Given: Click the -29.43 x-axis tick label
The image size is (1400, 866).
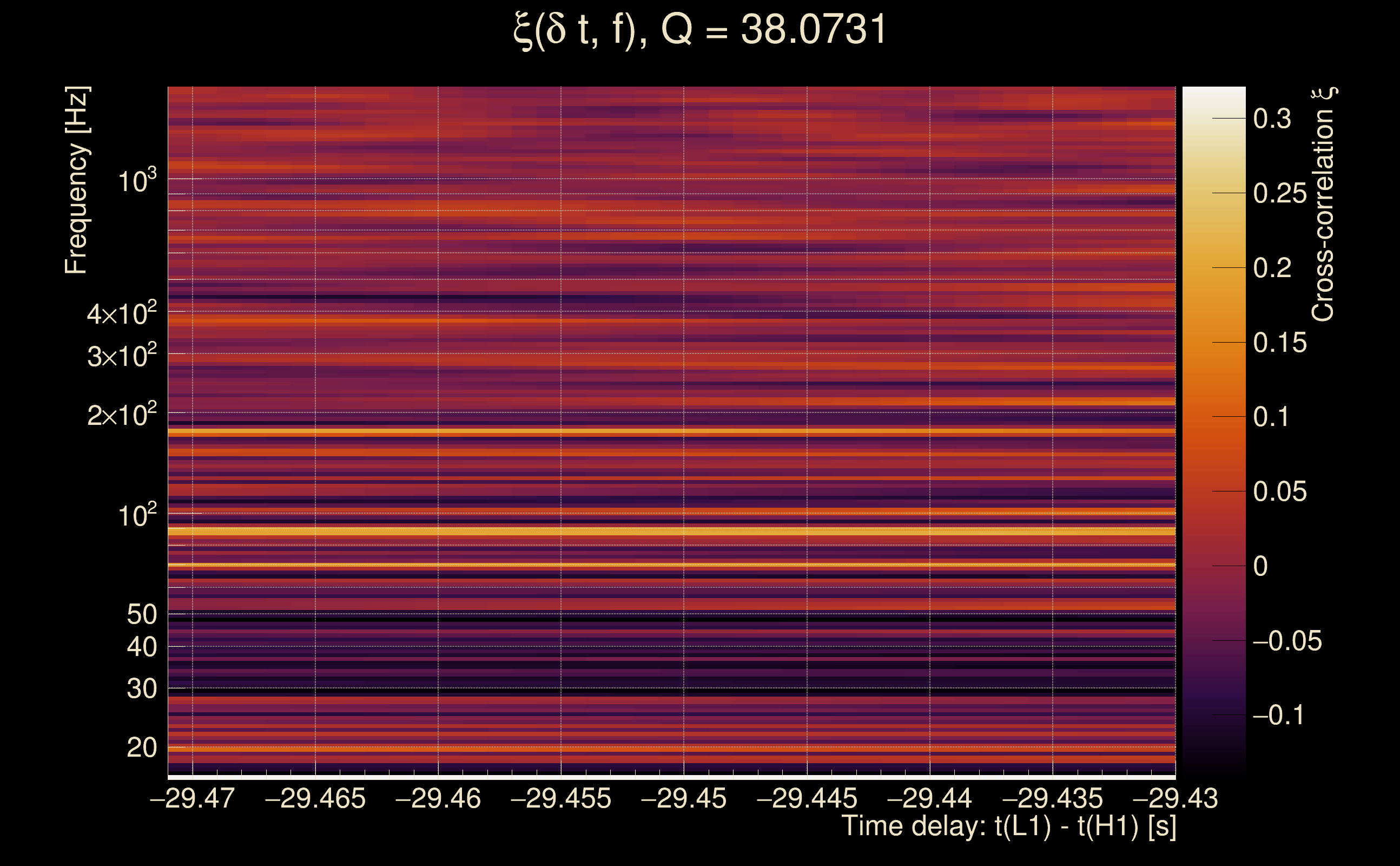Looking at the screenshot, I should click(1175, 798).
